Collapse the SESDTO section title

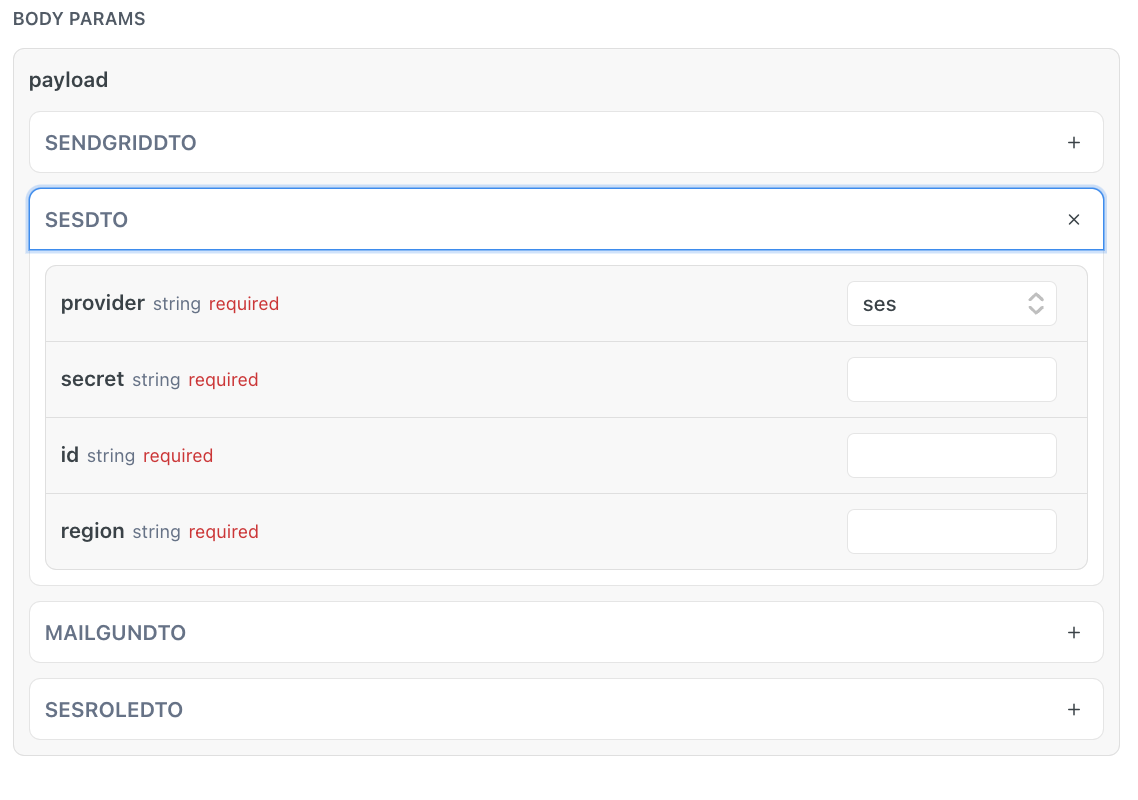tap(86, 220)
